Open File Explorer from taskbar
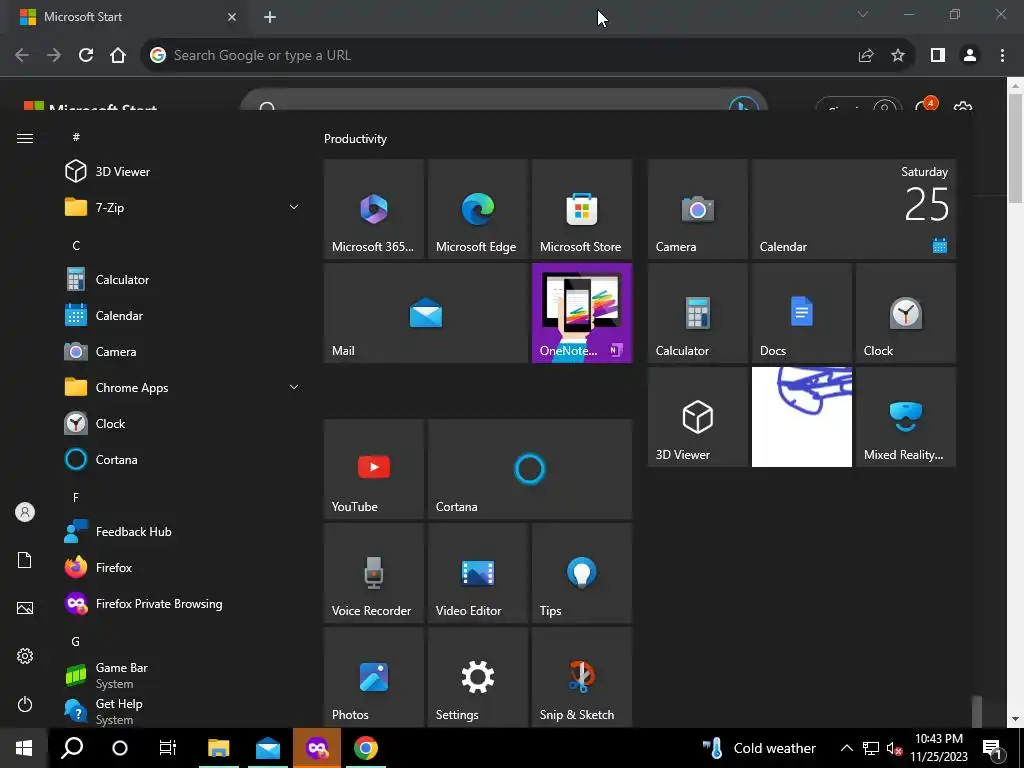 coord(218,748)
